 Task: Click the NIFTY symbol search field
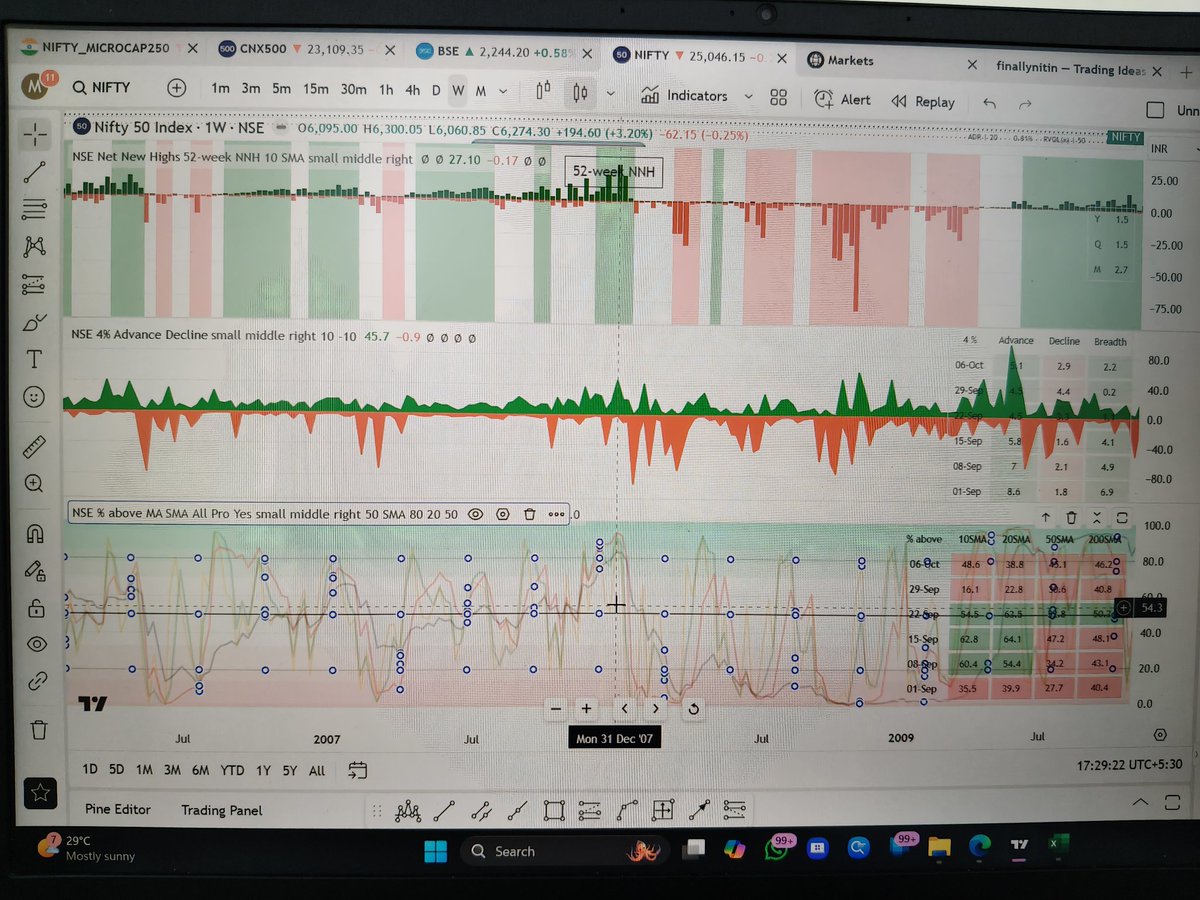pyautogui.click(x=102, y=87)
